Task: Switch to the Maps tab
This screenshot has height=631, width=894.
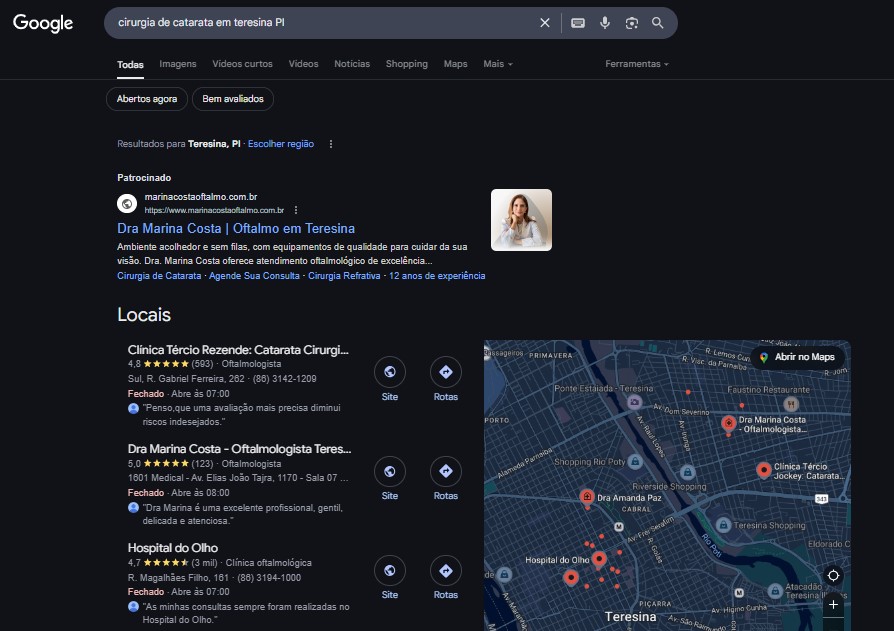Action: (456, 64)
